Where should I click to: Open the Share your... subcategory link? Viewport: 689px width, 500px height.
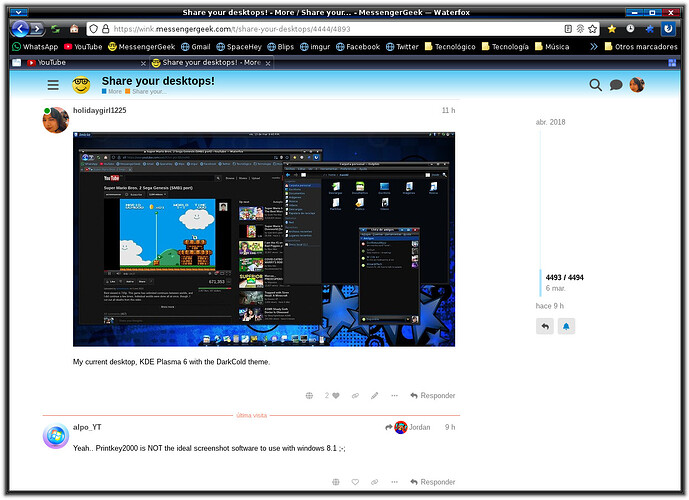pos(145,91)
